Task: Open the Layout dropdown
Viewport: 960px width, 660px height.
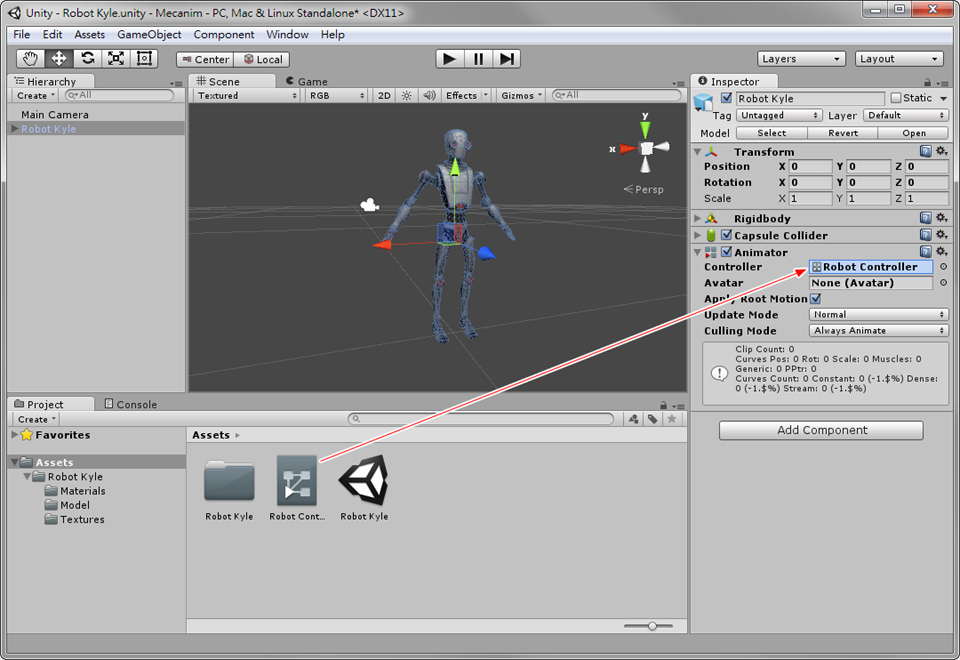Action: coord(899,59)
